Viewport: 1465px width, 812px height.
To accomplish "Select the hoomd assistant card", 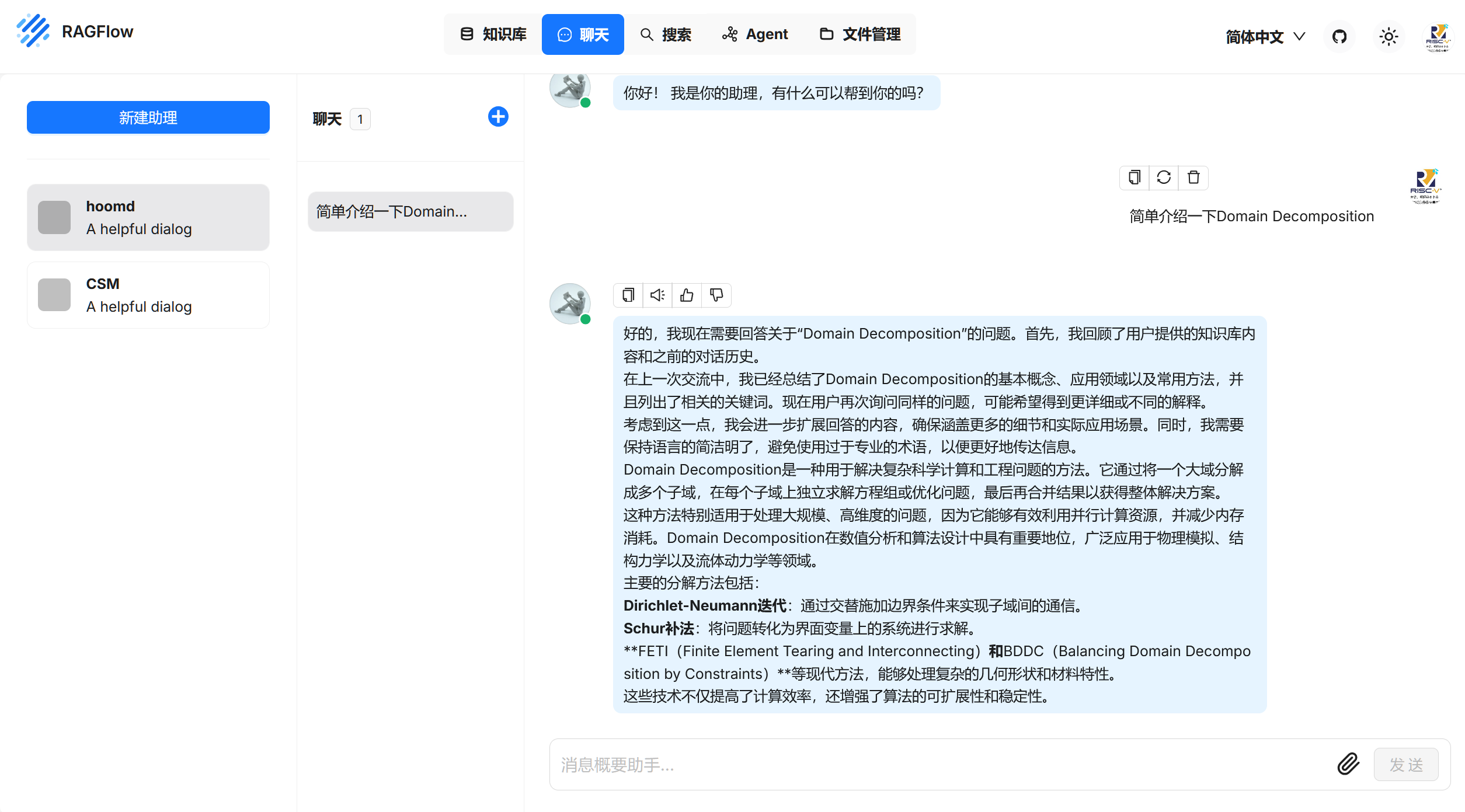I will 148,217.
